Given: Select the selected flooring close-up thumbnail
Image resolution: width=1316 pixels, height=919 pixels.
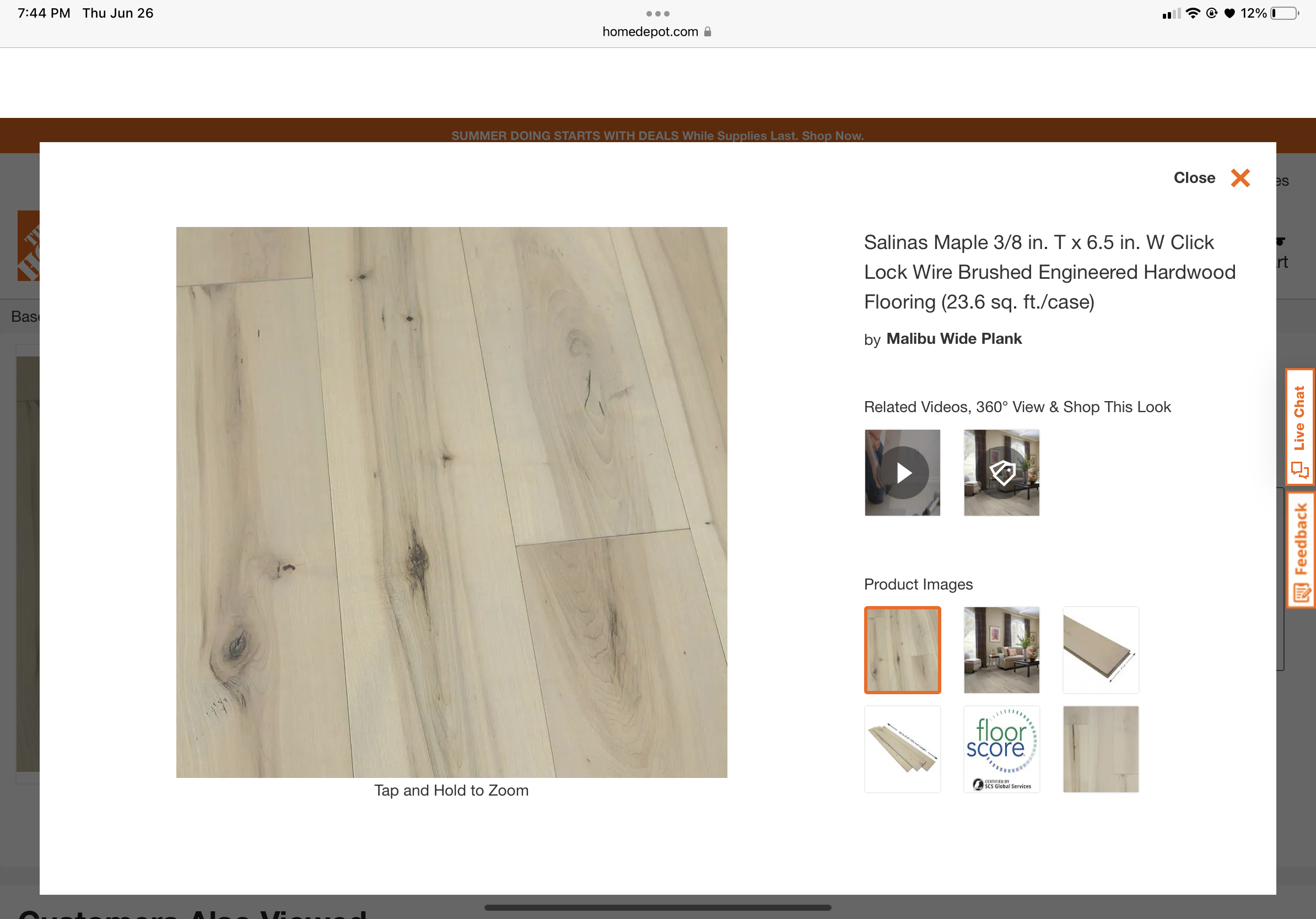Looking at the screenshot, I should tap(902, 650).
